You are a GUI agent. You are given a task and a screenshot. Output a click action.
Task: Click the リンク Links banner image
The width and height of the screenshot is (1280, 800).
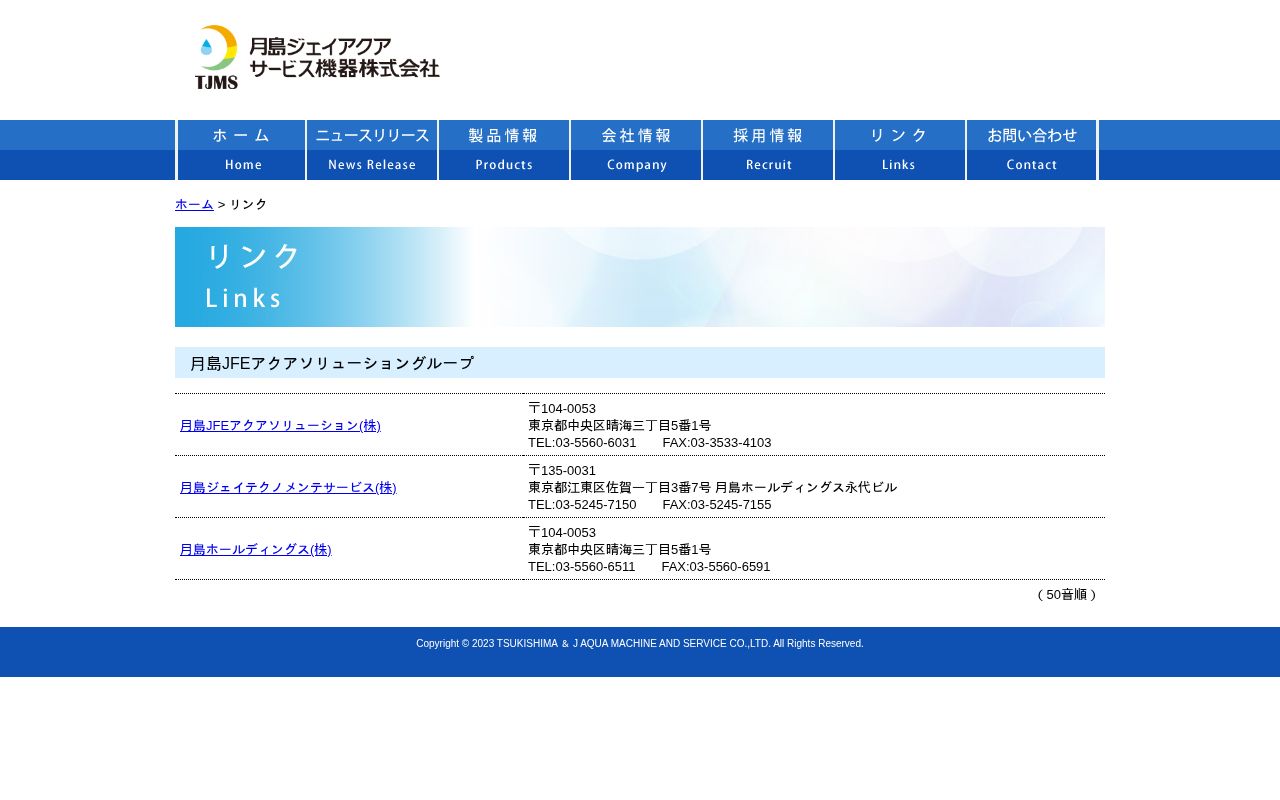[x=640, y=277]
